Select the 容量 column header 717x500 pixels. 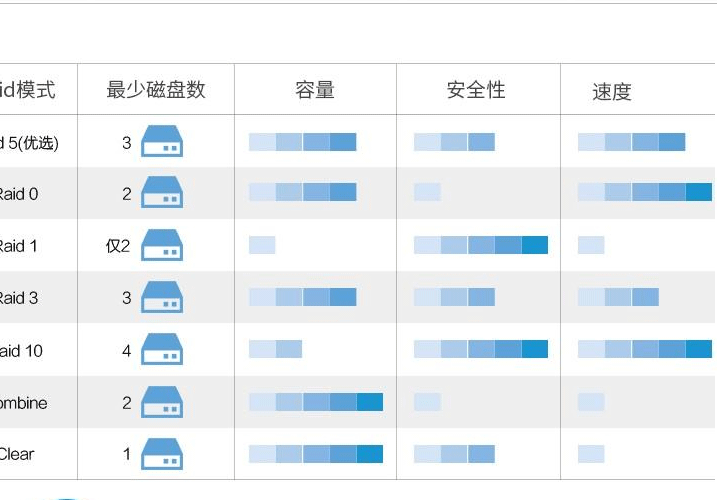315,90
